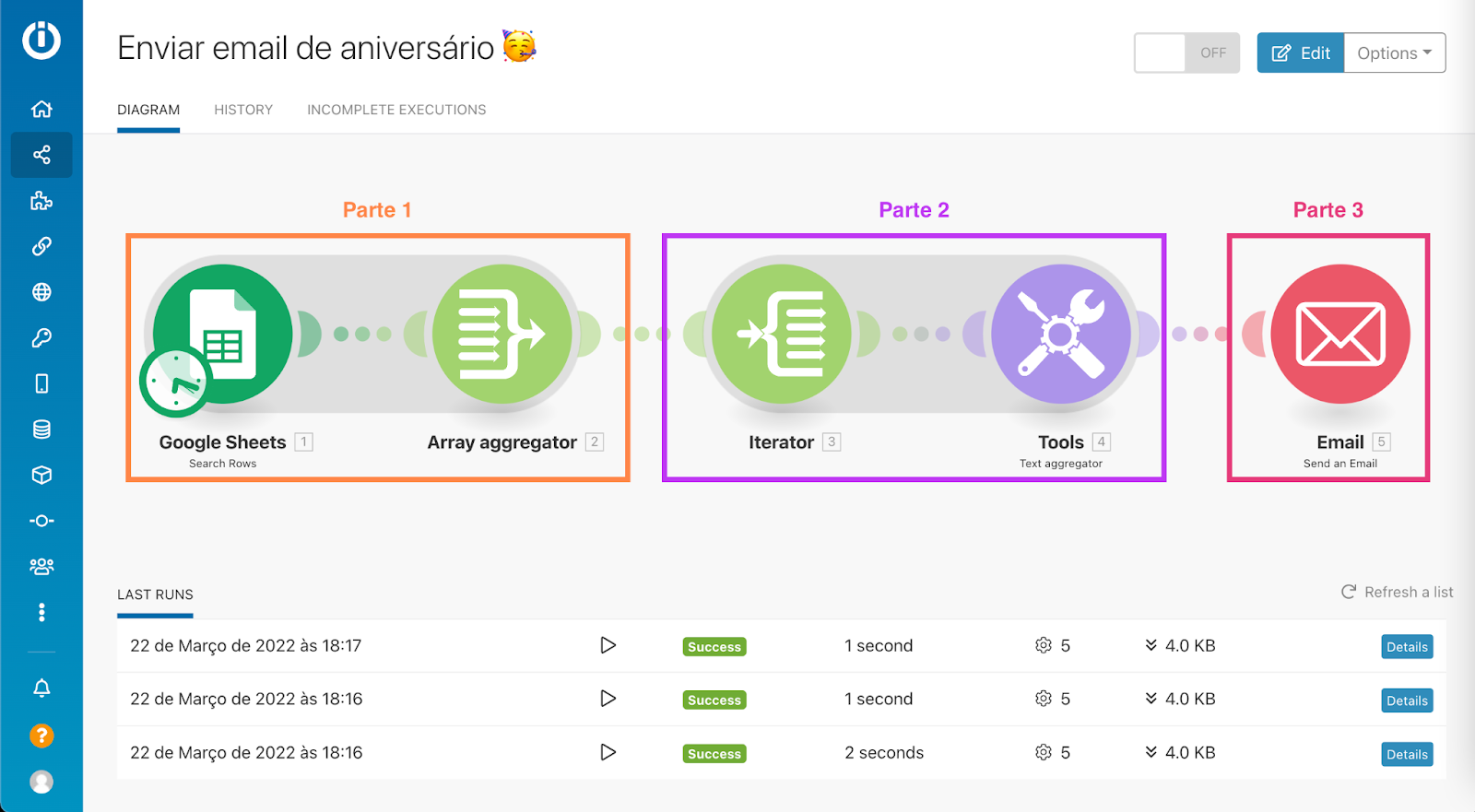Open the Flow control sidebar icon
This screenshot has width=1475, height=812.
coord(41,521)
